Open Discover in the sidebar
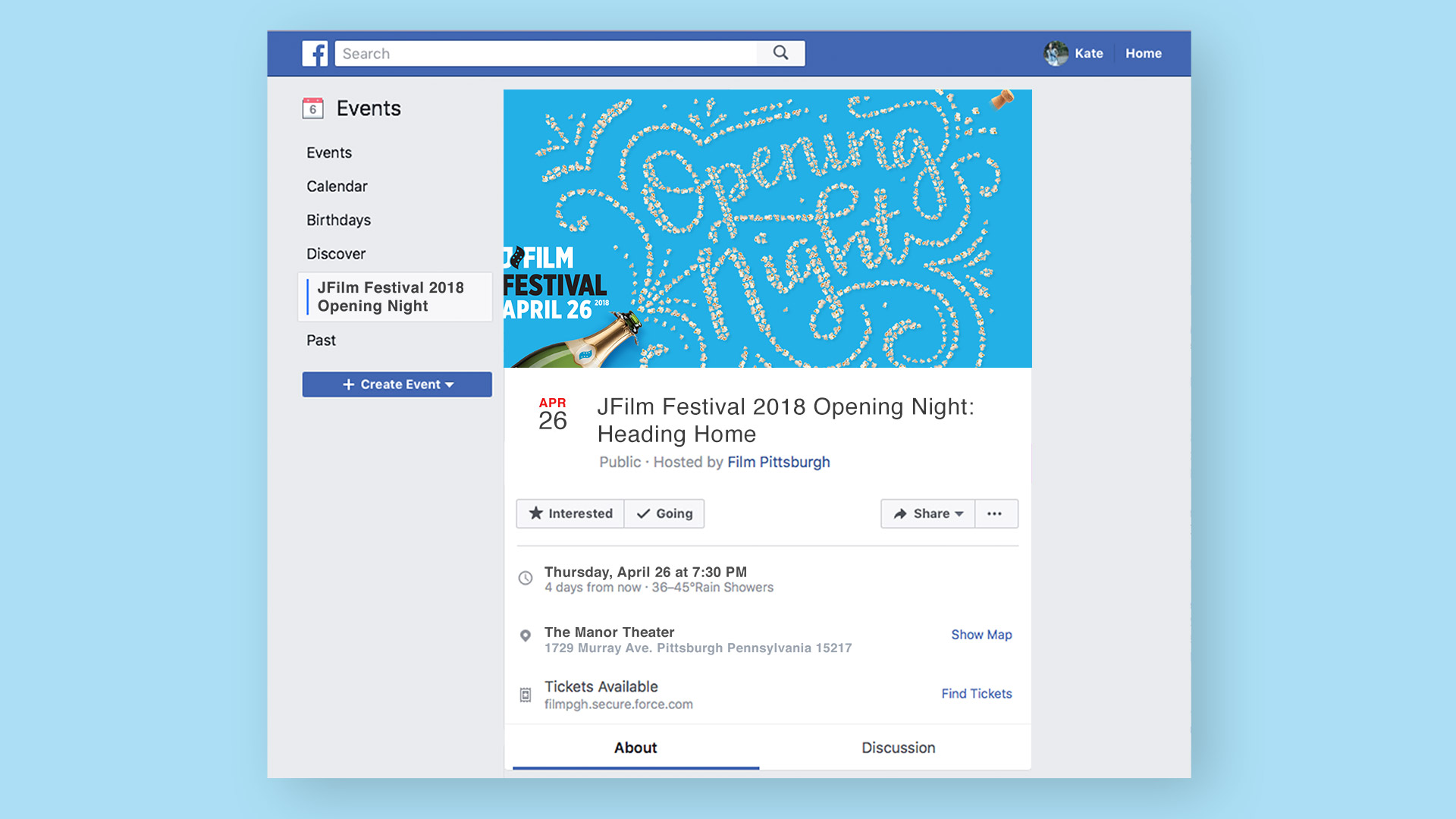Viewport: 1456px width, 819px height. (x=336, y=254)
